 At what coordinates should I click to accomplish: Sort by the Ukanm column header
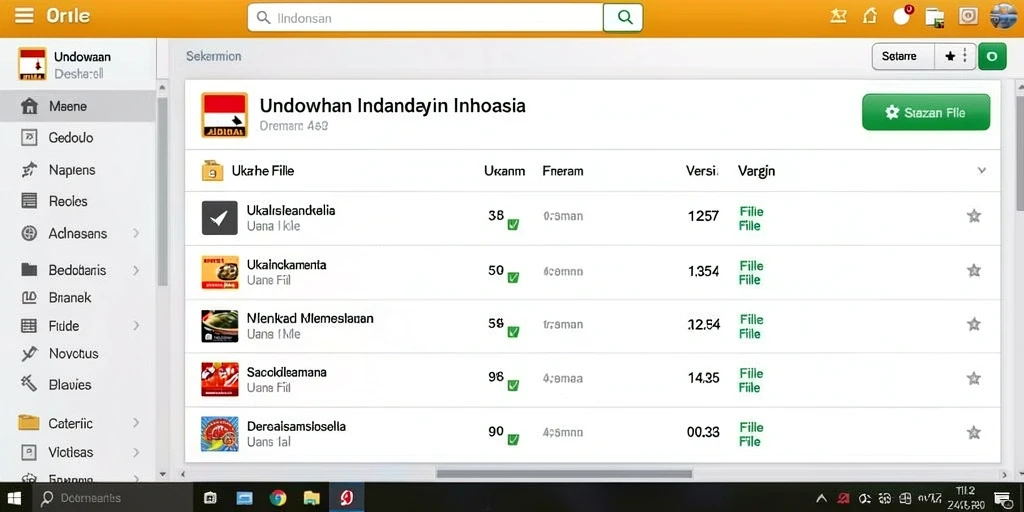tap(504, 171)
